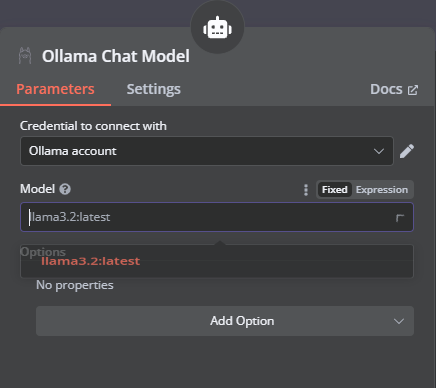The image size is (436, 388).
Task: Click inside the Model input field
Action: coord(217,217)
